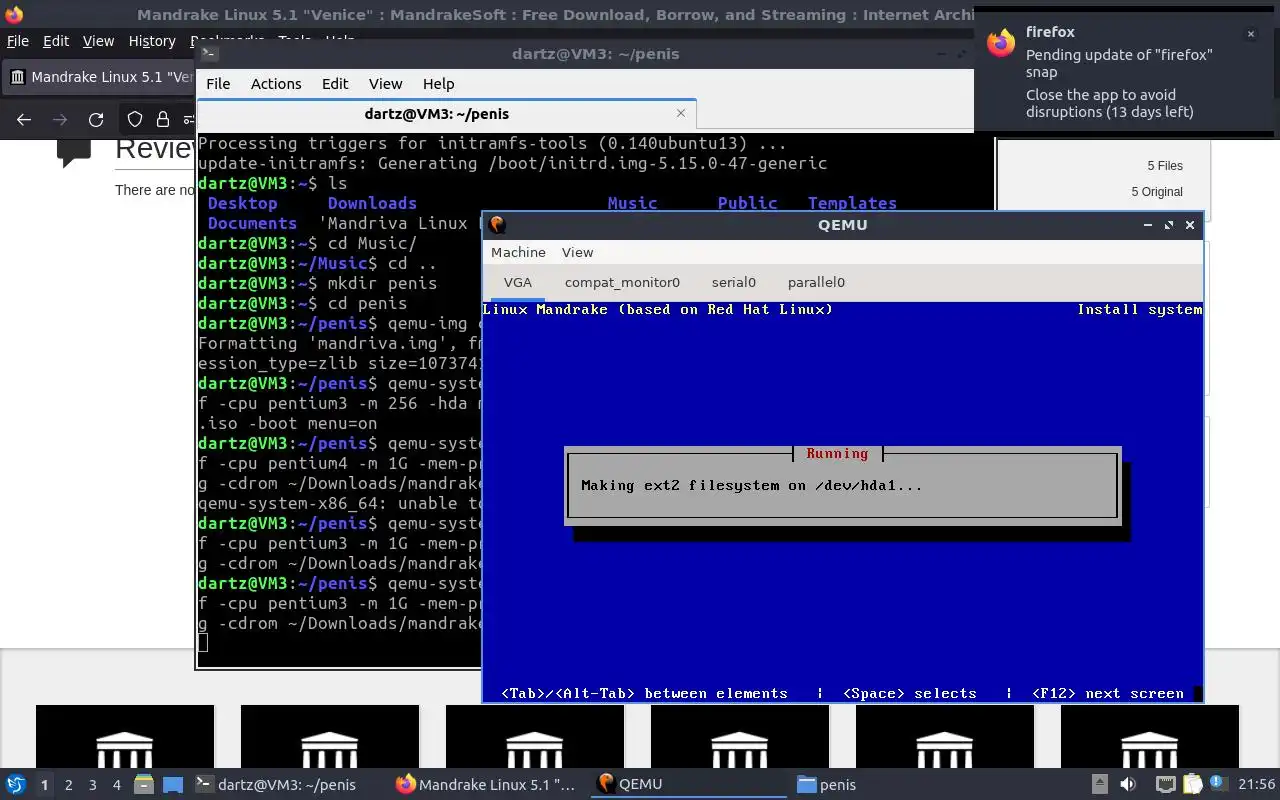The image size is (1280, 800).
Task: Open the application launcher menu in the taskbar
Action: click(15, 785)
